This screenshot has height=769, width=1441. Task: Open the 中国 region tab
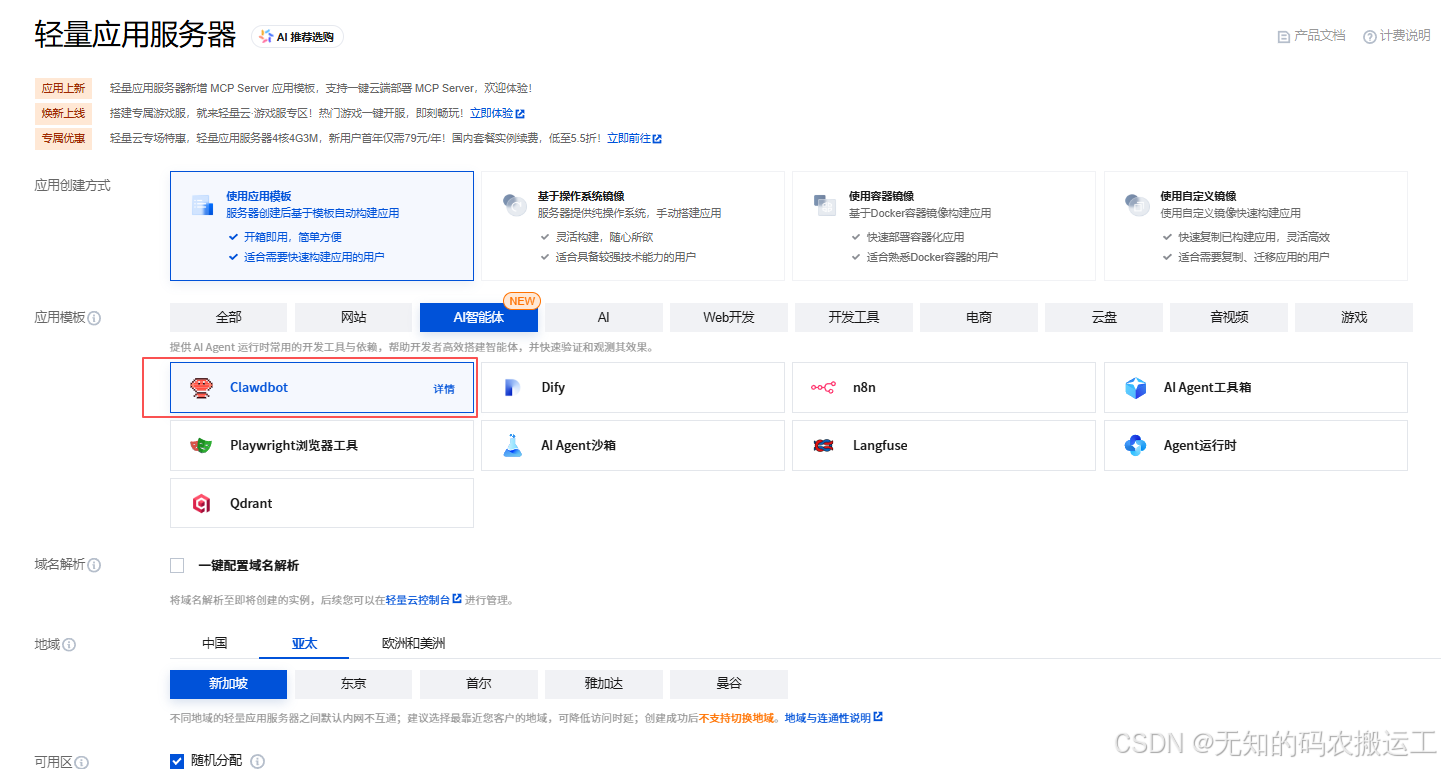pyautogui.click(x=214, y=643)
